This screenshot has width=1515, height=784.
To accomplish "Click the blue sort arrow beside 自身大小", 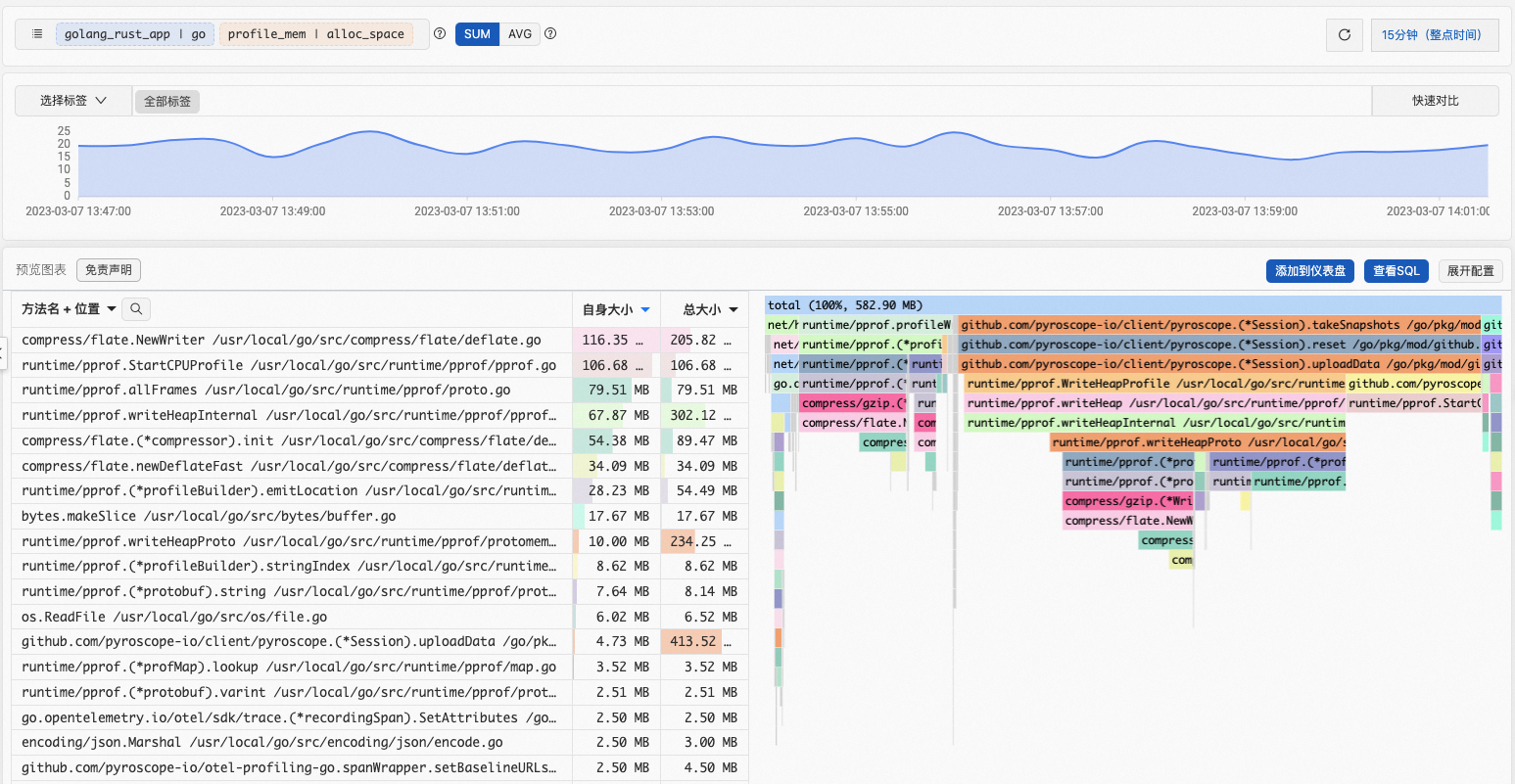I will [x=645, y=310].
